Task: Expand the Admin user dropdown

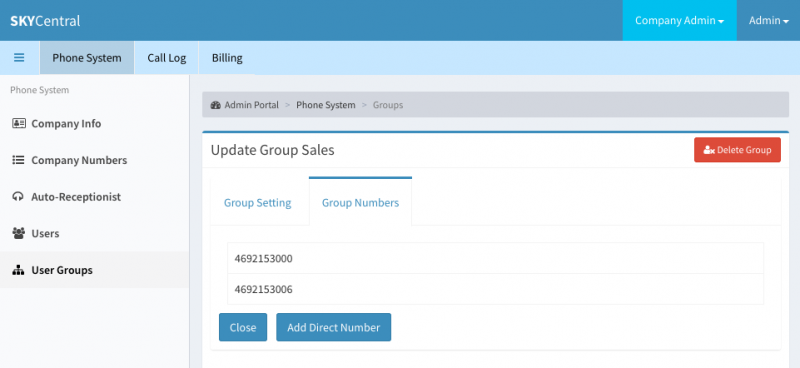Action: click(768, 20)
